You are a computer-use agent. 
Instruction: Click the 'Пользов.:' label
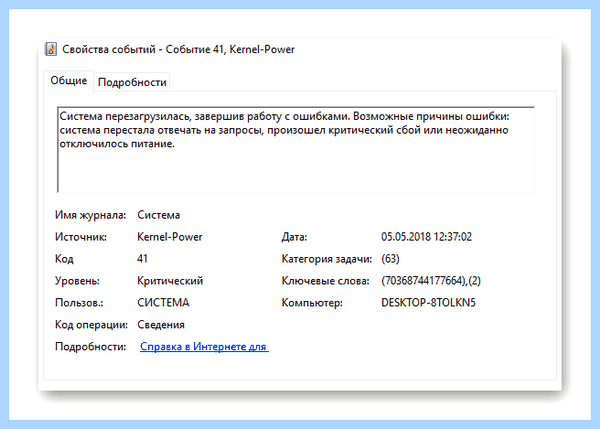pyautogui.click(x=79, y=303)
